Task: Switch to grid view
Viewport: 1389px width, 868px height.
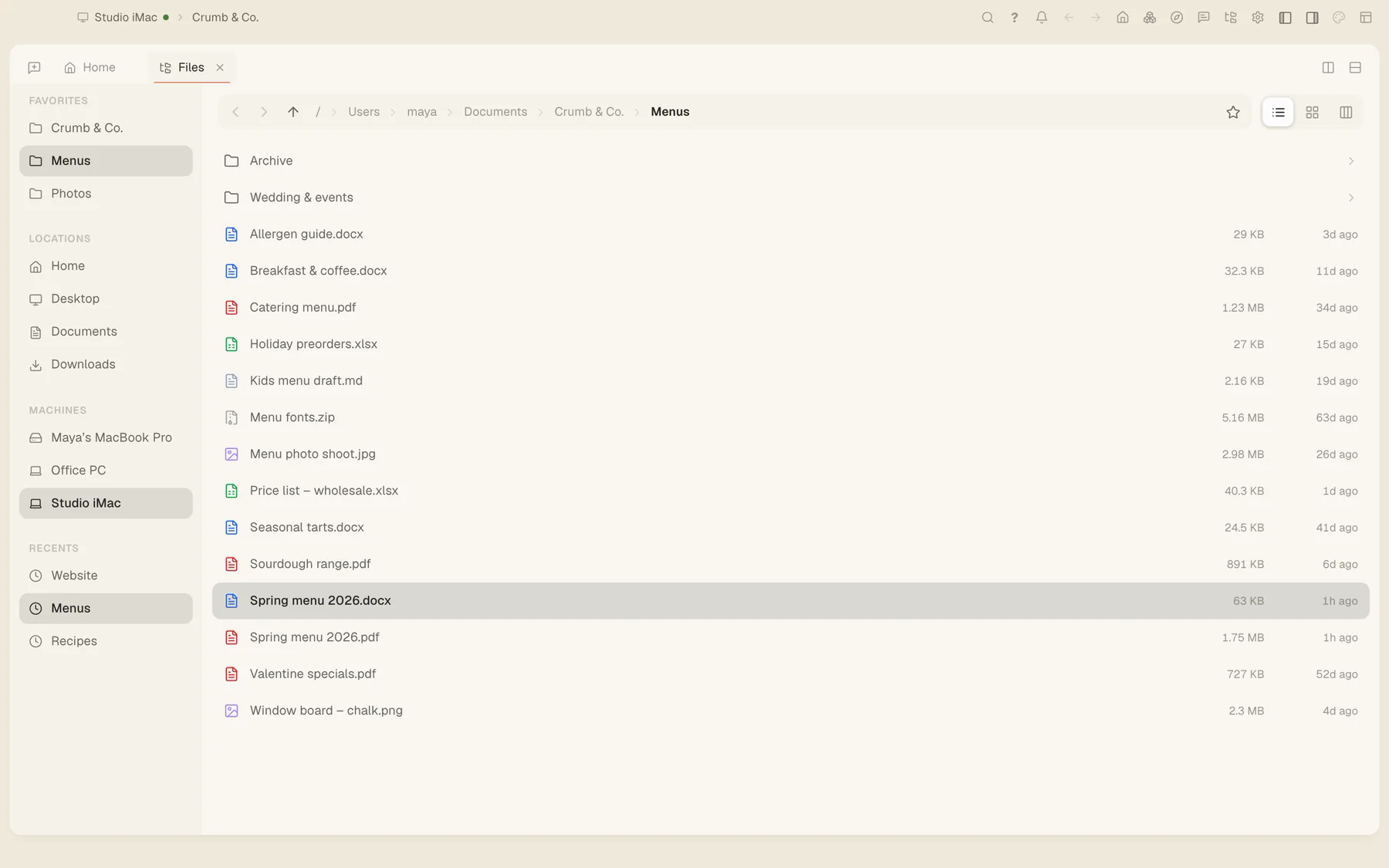Action: coord(1312,112)
